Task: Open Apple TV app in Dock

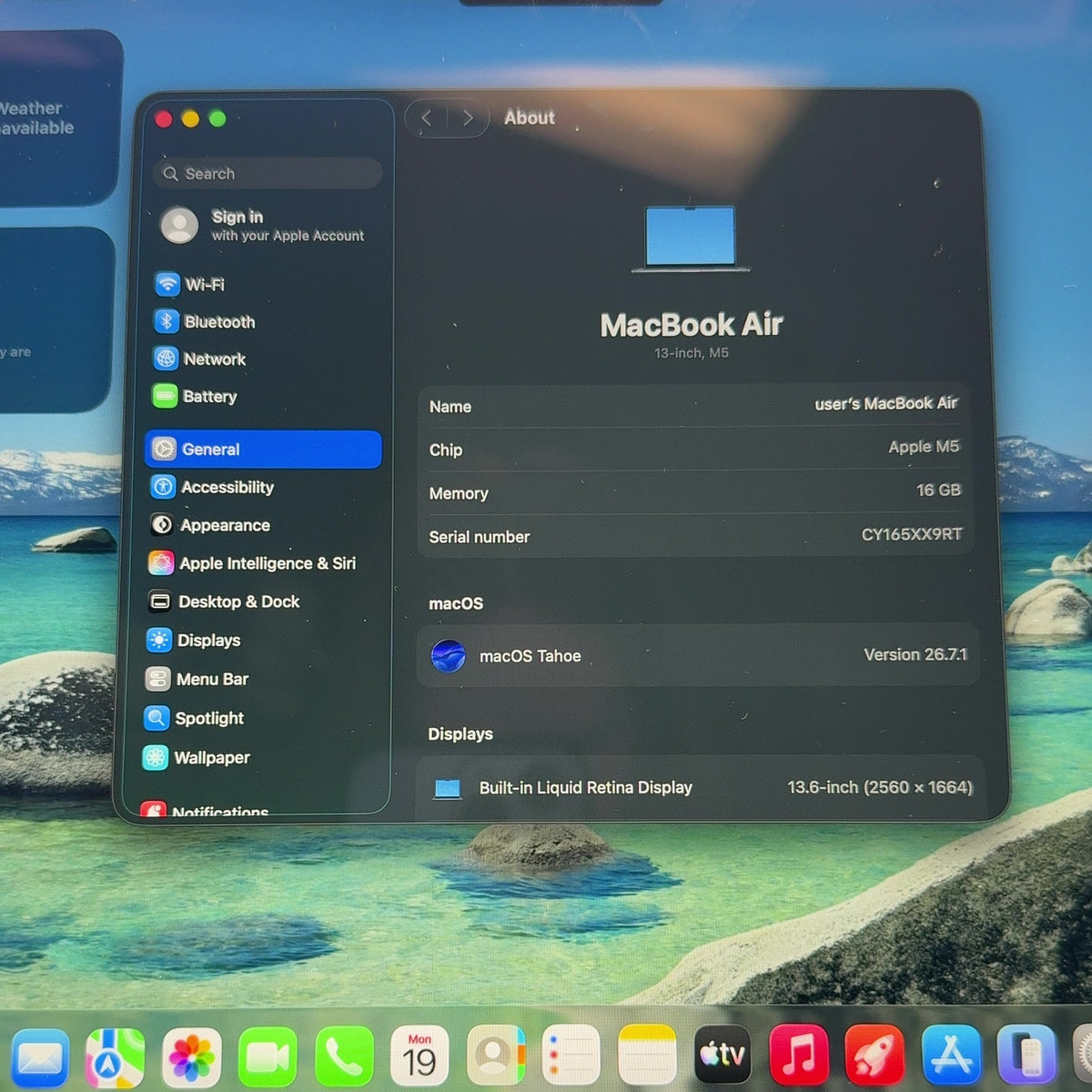Action: tap(722, 1056)
